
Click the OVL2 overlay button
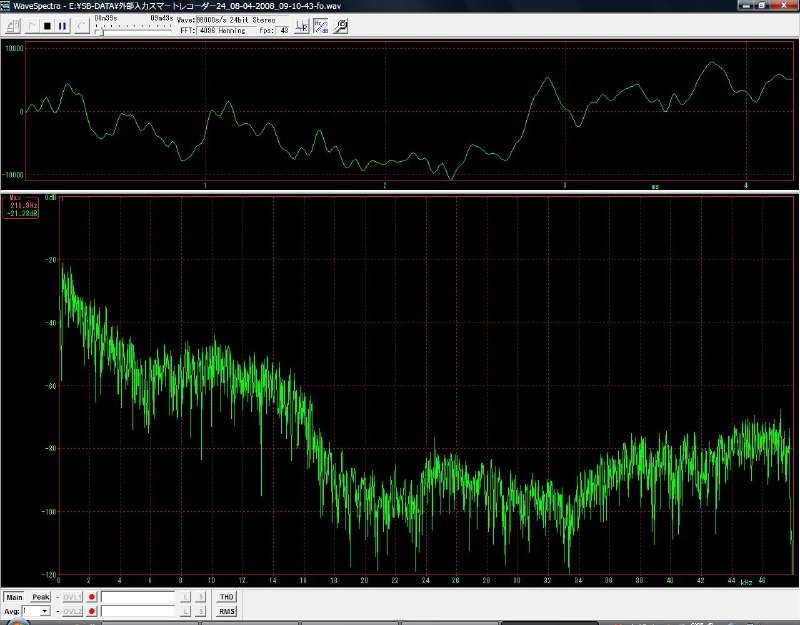[73, 610]
